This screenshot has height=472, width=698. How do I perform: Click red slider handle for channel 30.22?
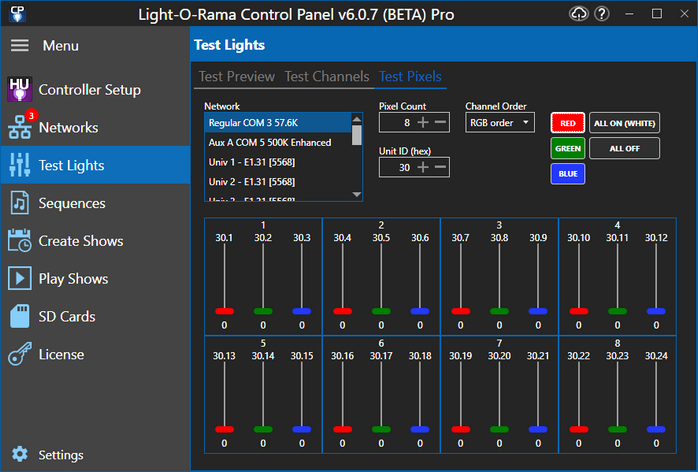pyautogui.click(x=579, y=429)
